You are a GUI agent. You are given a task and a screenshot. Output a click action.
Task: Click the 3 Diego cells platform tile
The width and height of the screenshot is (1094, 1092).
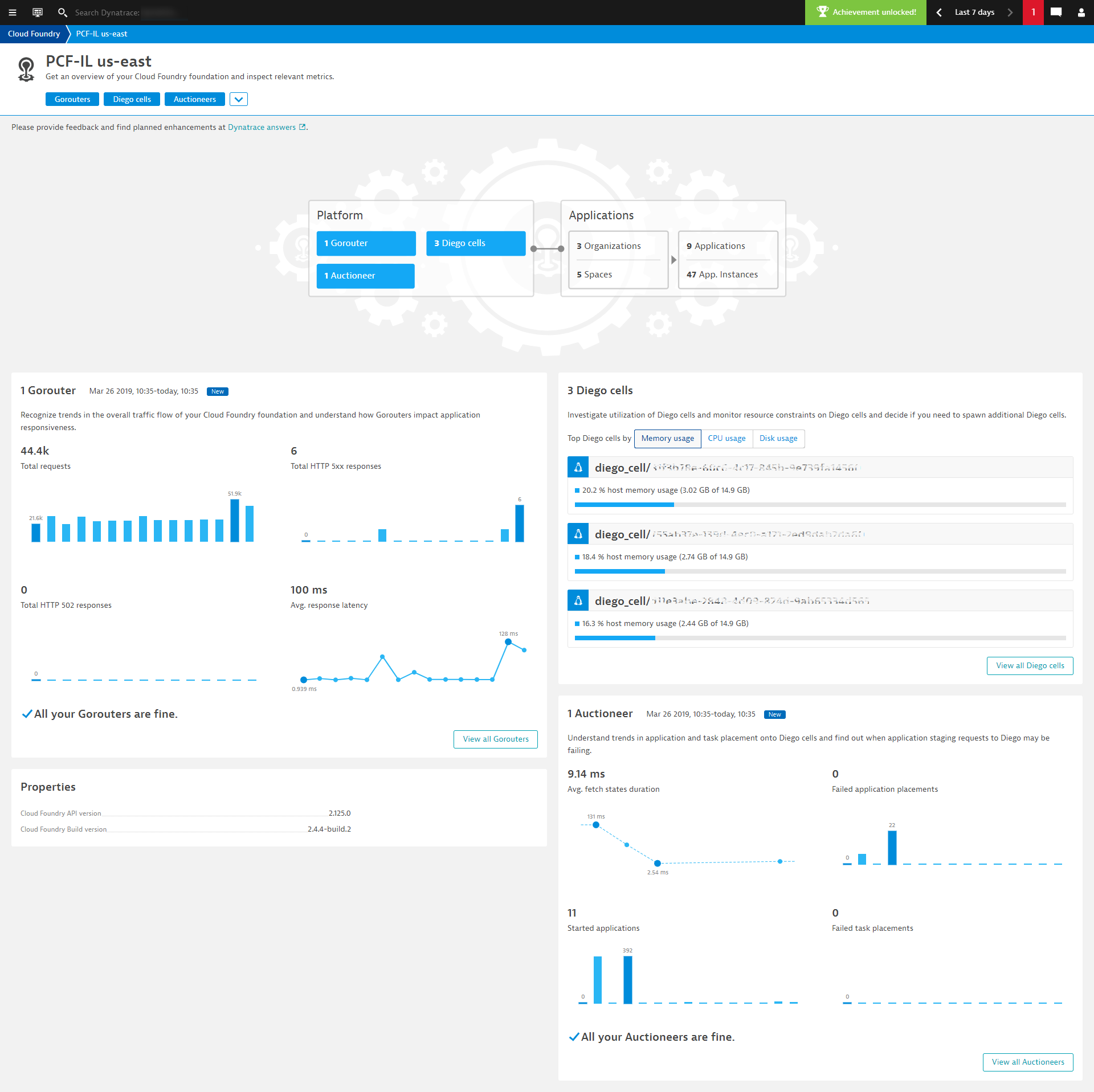476,243
